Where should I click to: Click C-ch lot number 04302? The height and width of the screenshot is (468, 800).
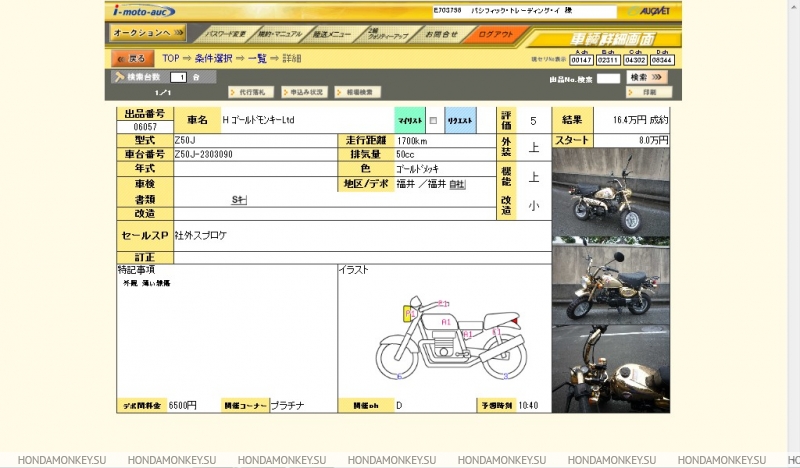point(635,60)
